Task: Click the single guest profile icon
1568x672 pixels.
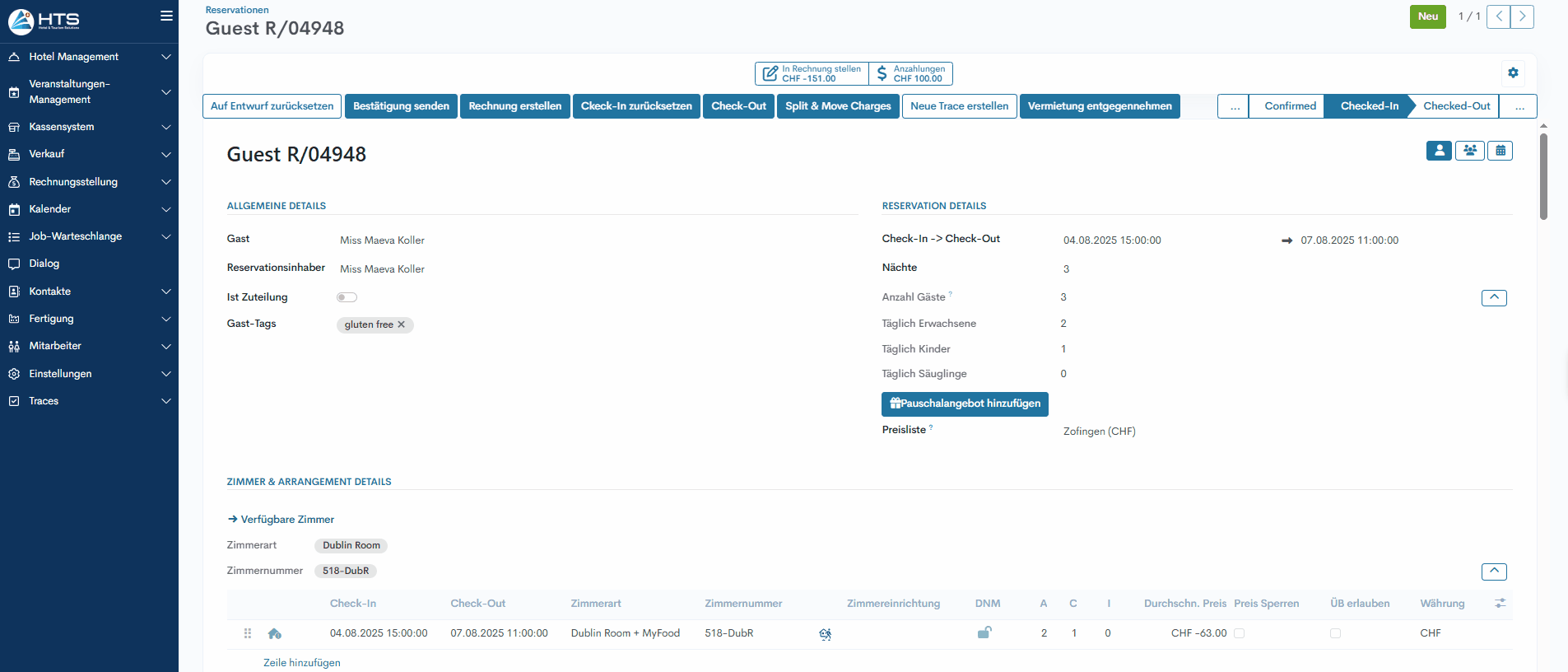Action: (x=1439, y=151)
